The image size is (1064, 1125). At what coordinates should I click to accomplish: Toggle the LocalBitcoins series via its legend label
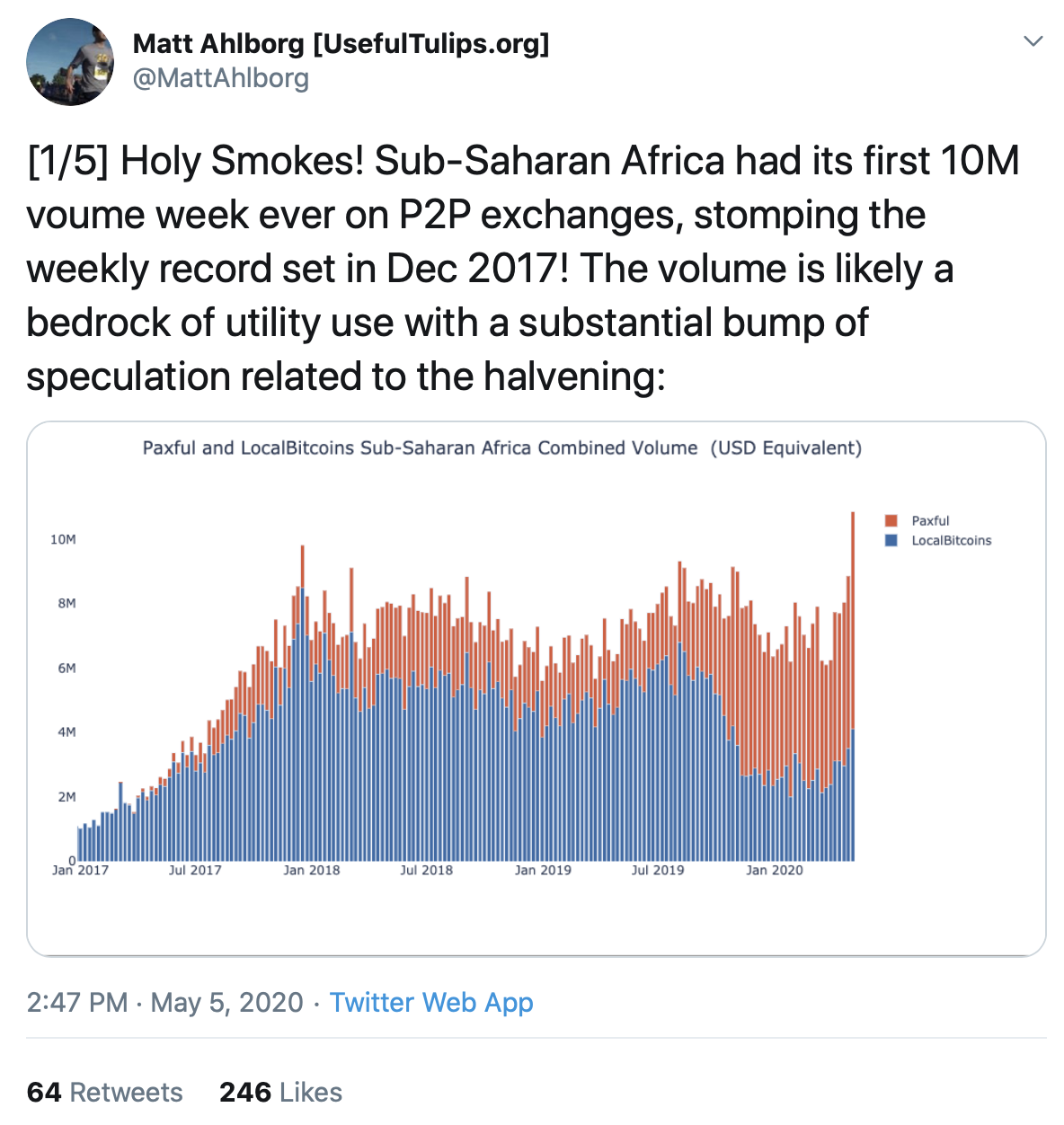click(x=951, y=541)
